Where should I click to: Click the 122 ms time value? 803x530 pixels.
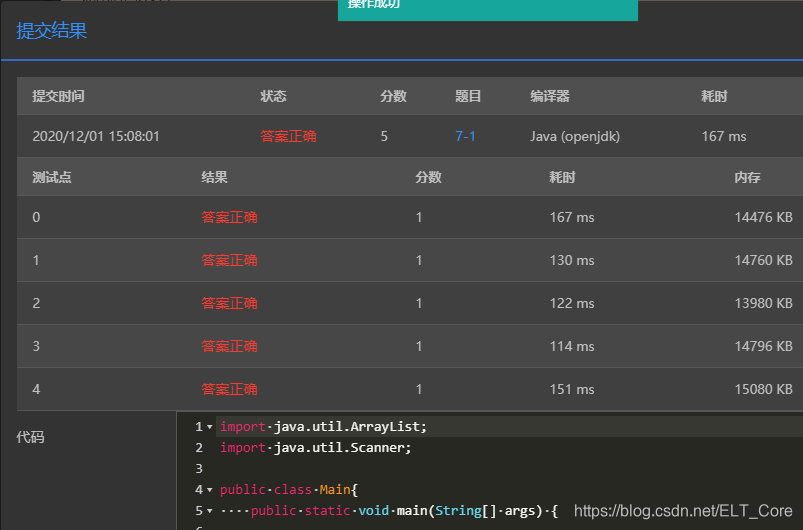(x=572, y=303)
